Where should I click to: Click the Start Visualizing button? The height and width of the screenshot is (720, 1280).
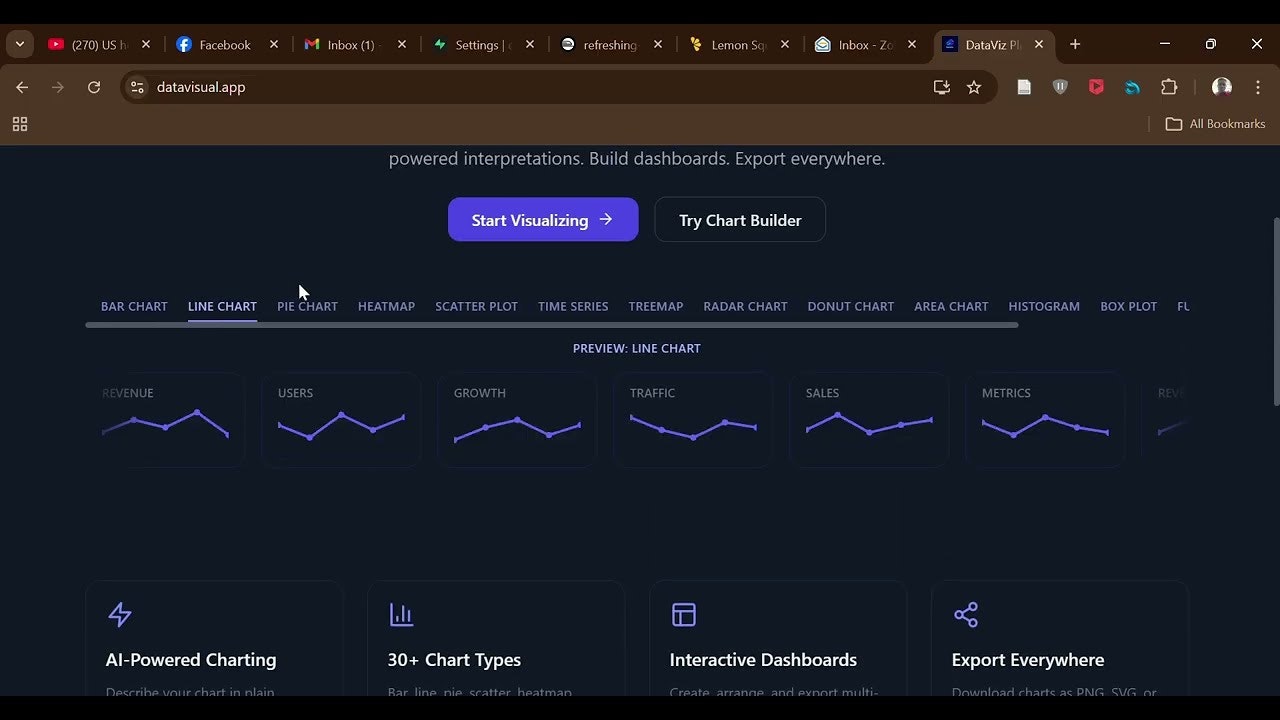(543, 219)
